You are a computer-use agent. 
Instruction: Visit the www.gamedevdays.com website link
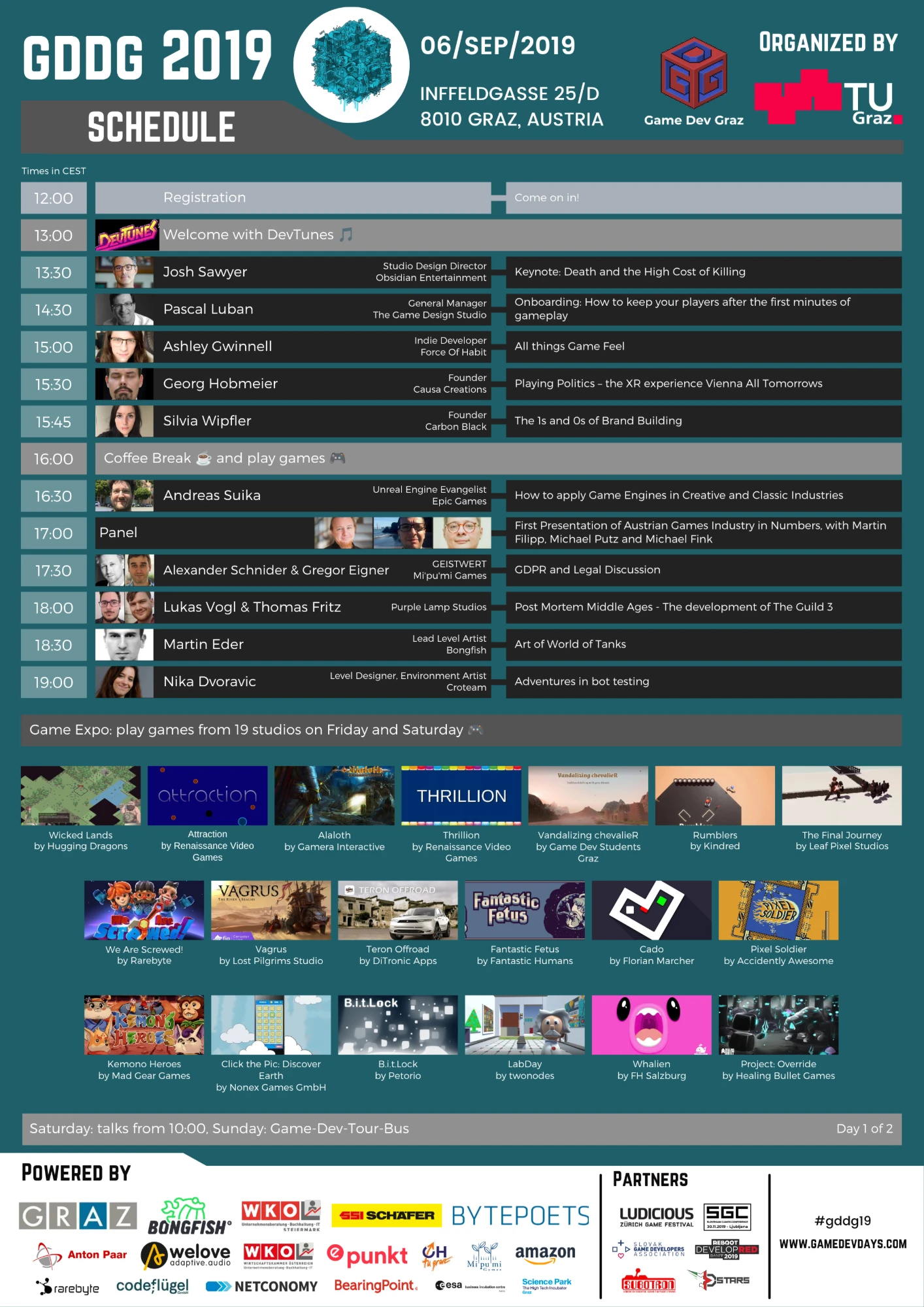(843, 1244)
